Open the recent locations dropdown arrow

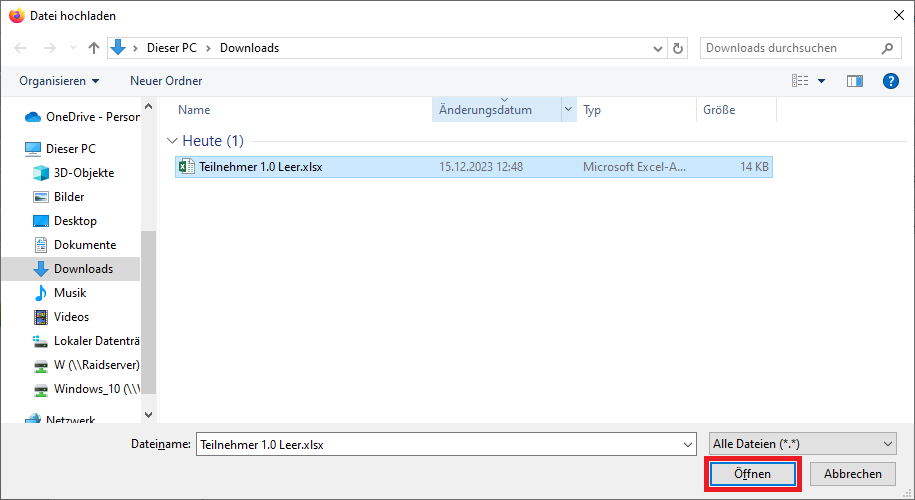pyautogui.click(x=73, y=48)
